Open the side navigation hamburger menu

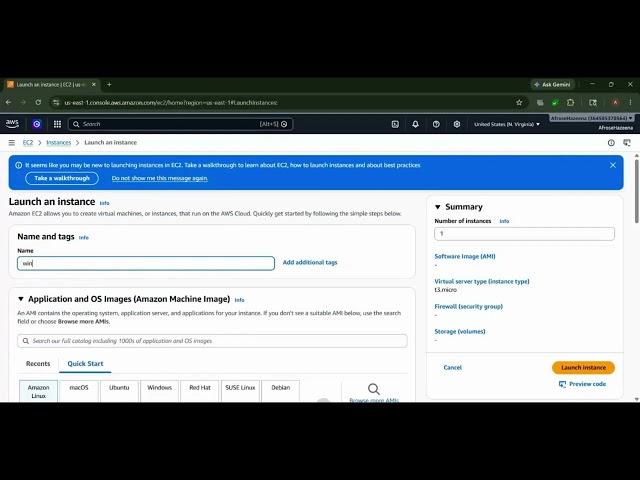[x=12, y=142]
